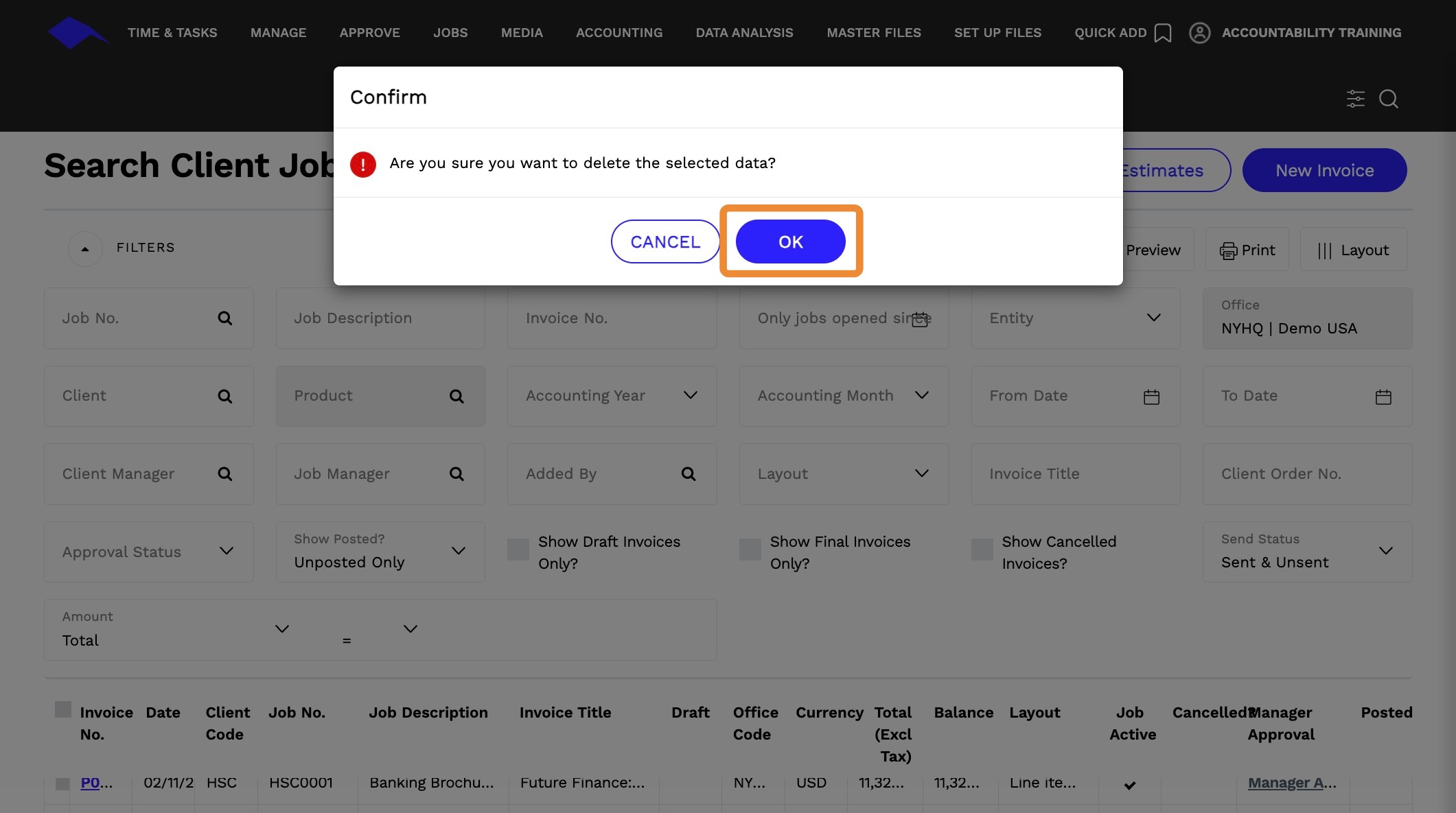Open the user profile account icon

(1199, 33)
